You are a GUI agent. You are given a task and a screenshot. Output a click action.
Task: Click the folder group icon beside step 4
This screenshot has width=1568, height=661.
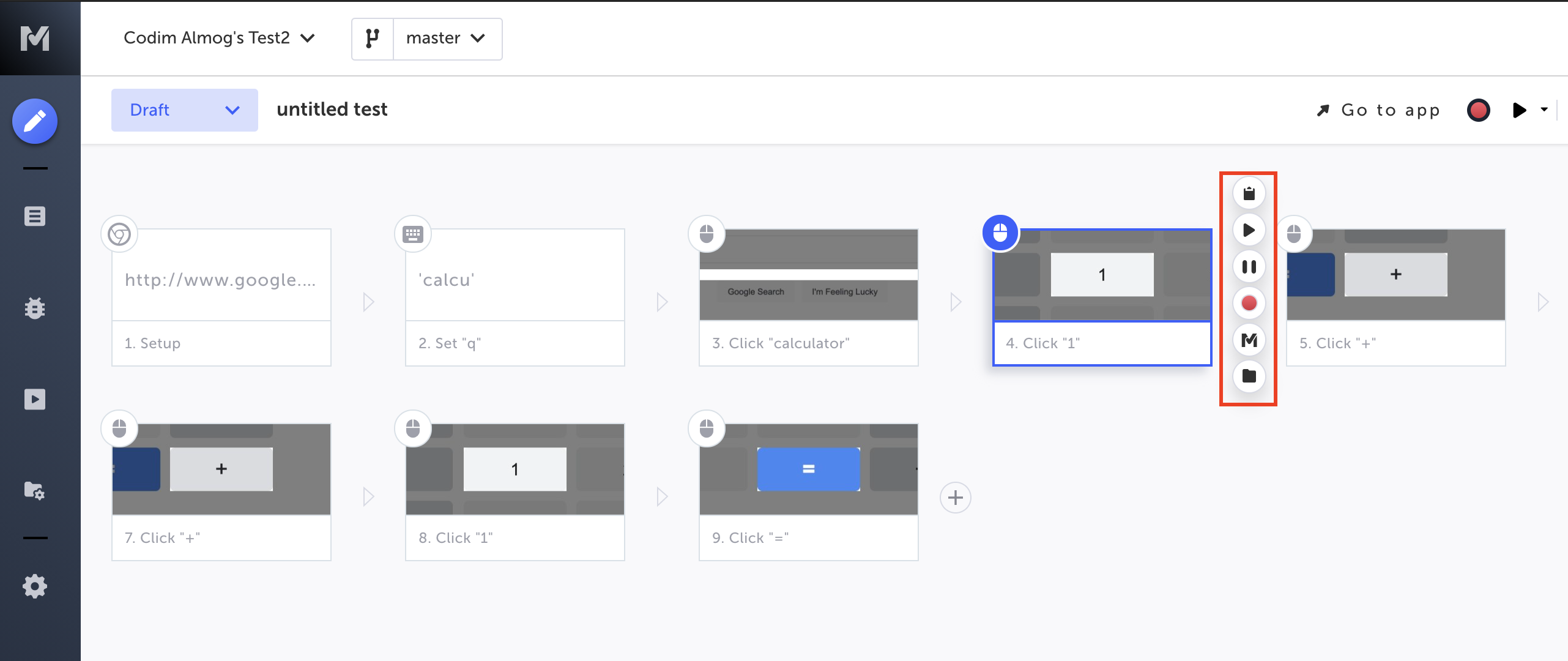(x=1249, y=376)
